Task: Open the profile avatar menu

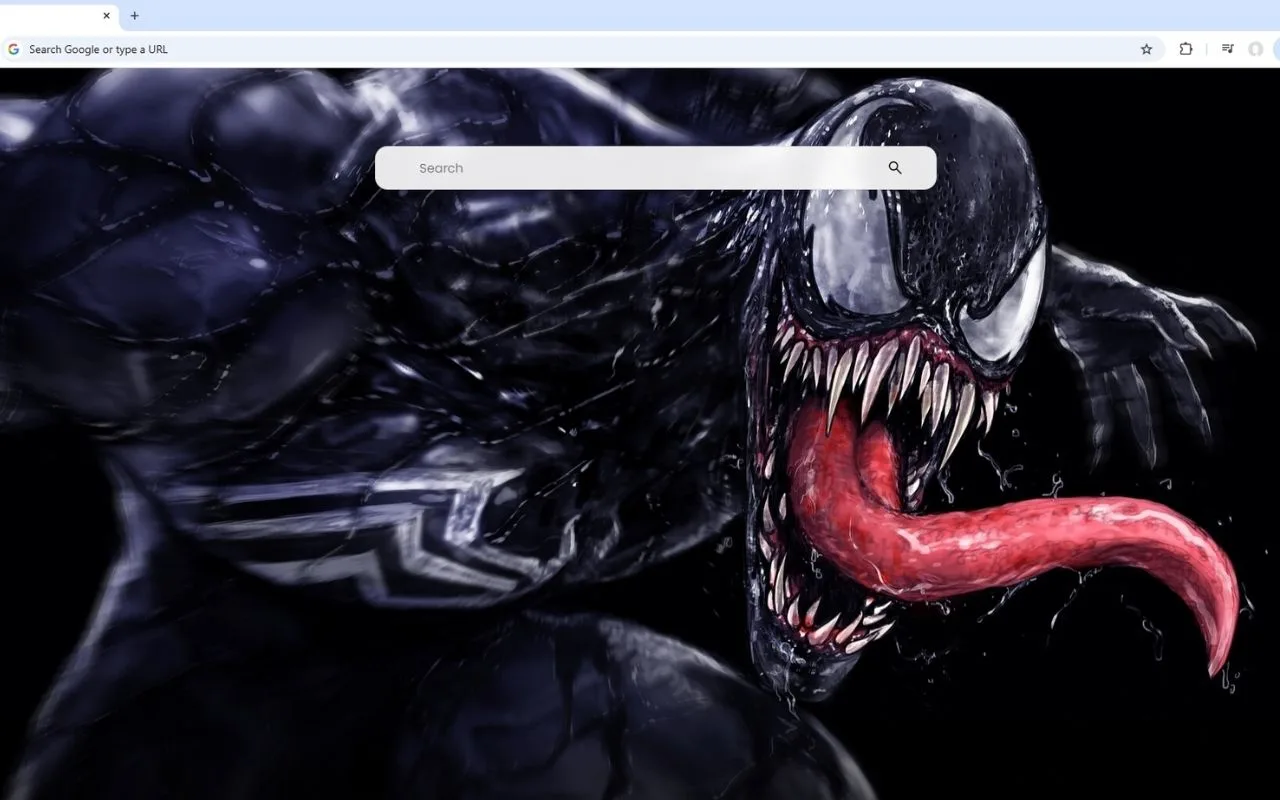Action: (1256, 49)
